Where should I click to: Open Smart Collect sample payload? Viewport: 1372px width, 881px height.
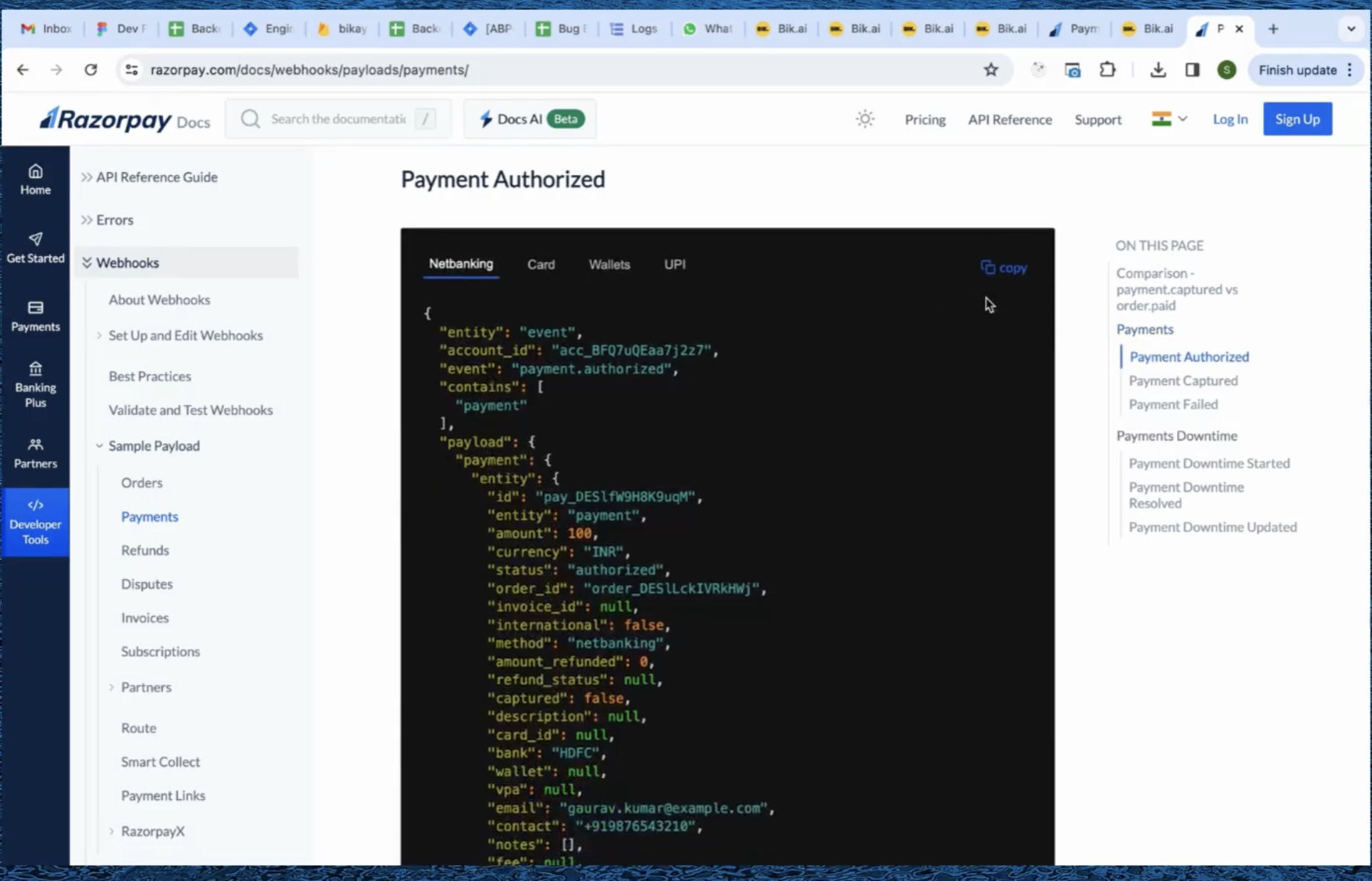tap(160, 761)
